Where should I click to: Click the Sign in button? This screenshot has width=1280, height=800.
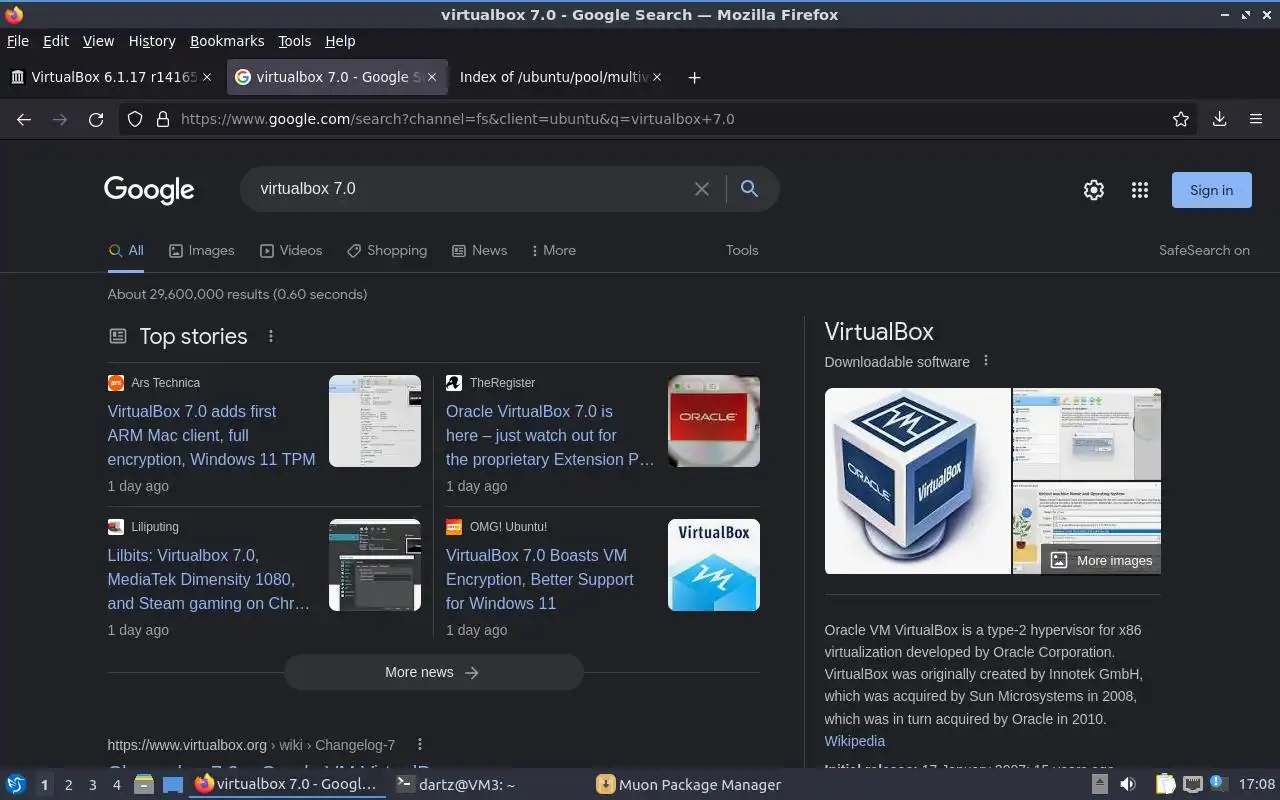click(1211, 190)
